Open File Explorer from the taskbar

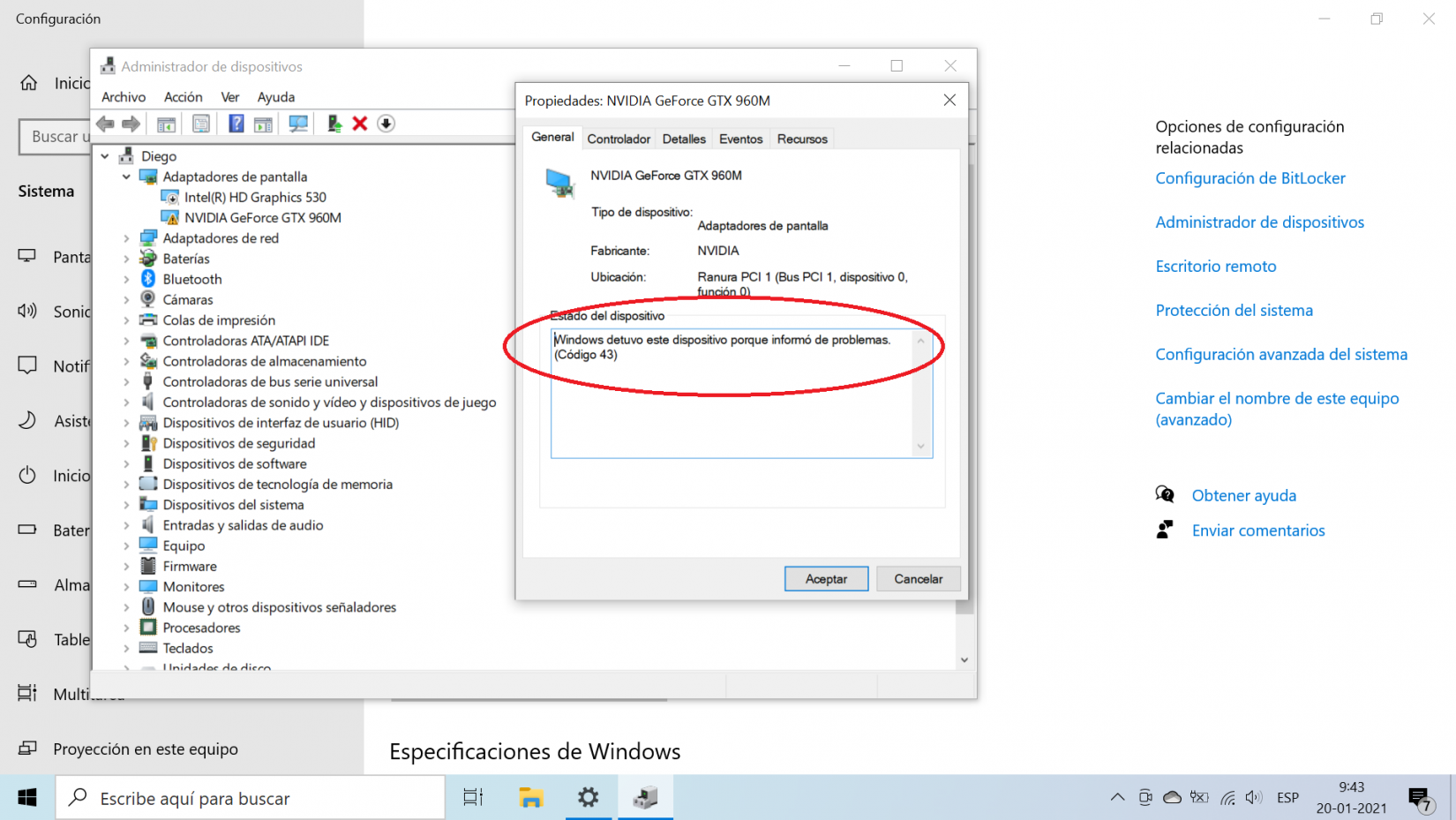pyautogui.click(x=530, y=798)
